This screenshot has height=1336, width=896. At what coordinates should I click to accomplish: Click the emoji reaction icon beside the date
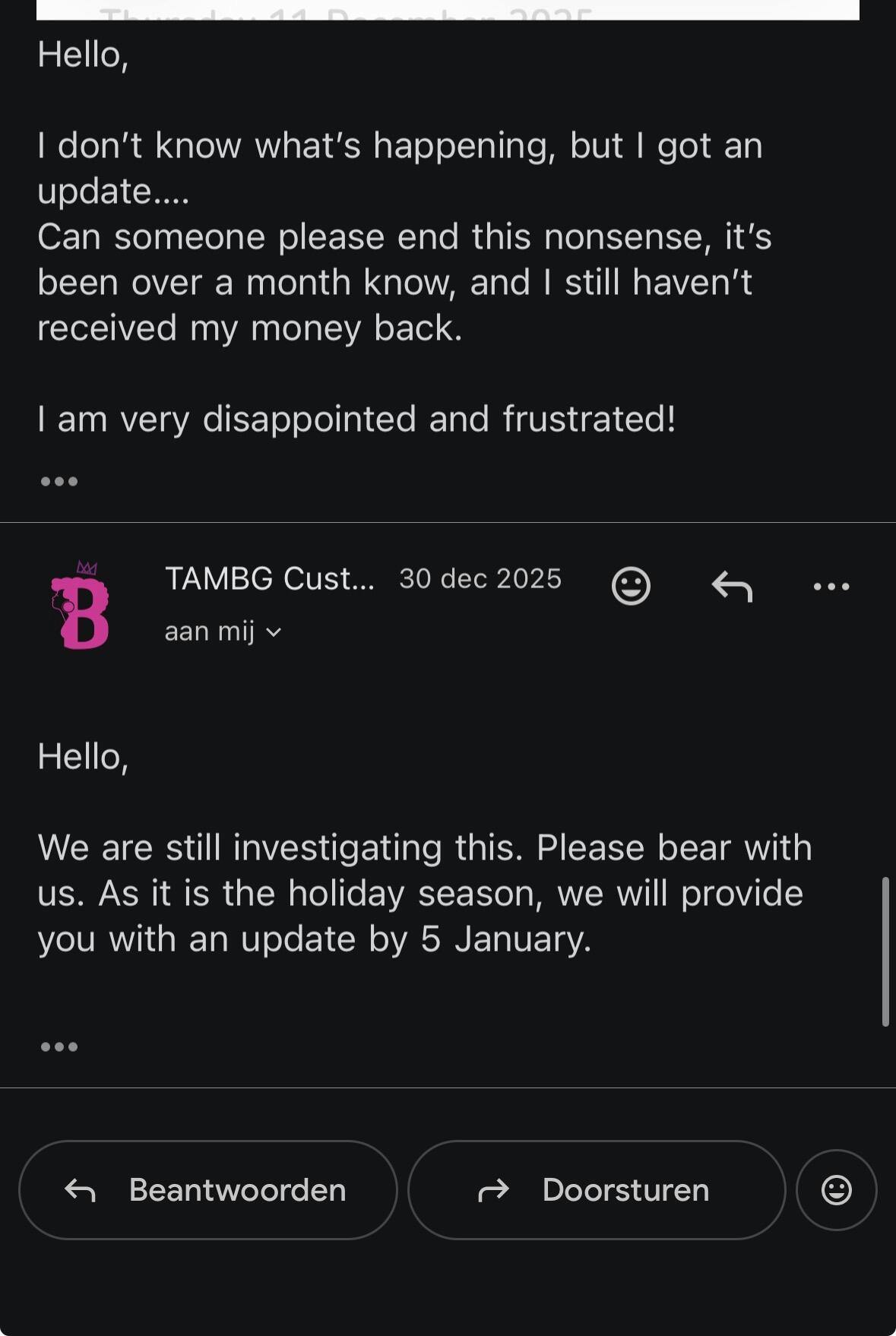[x=631, y=586]
